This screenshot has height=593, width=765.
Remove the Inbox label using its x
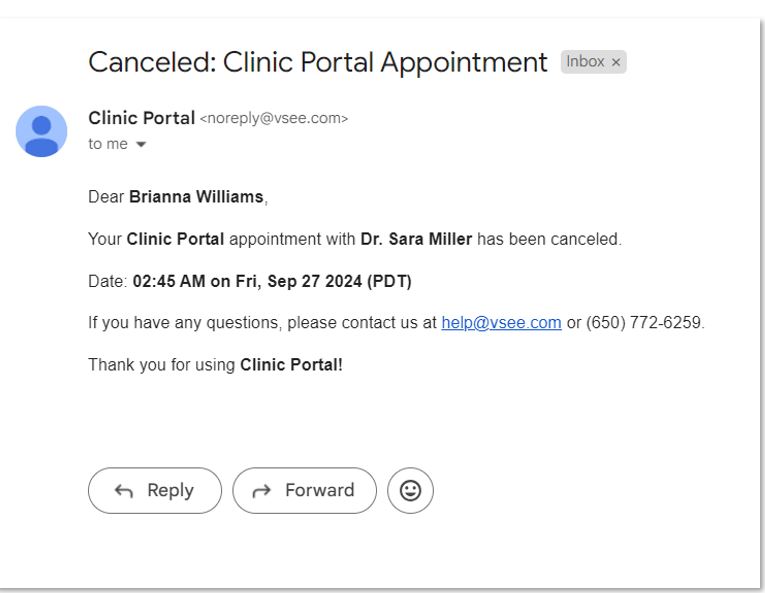[x=616, y=62]
